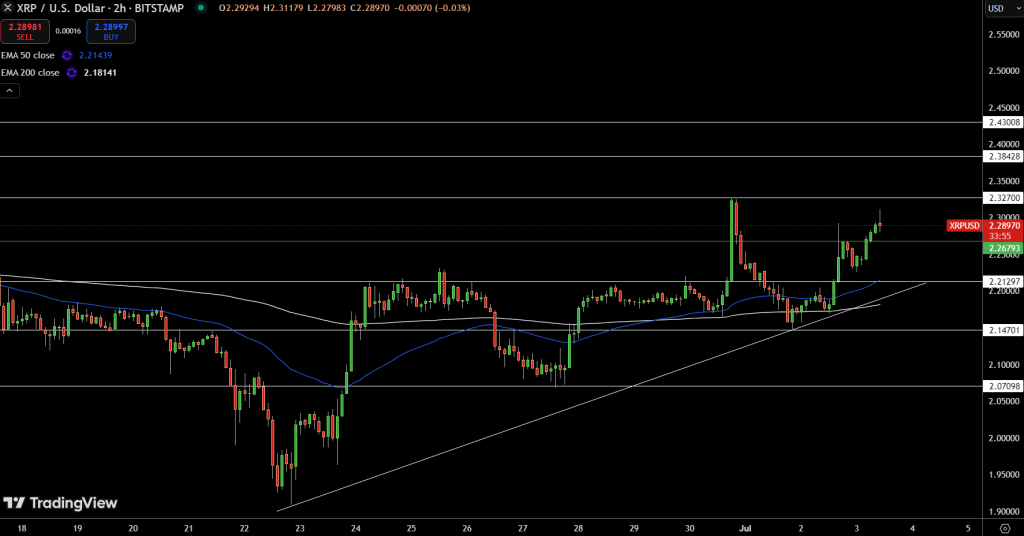Click the Jul date label on time axis
This screenshot has width=1024, height=536.
click(x=745, y=528)
